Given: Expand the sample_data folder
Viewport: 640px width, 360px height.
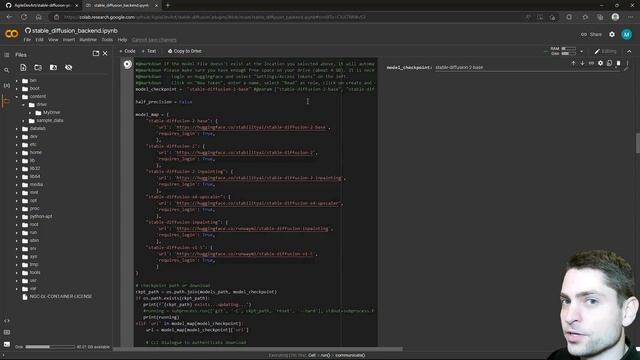Looking at the screenshot, I should (x=23, y=121).
